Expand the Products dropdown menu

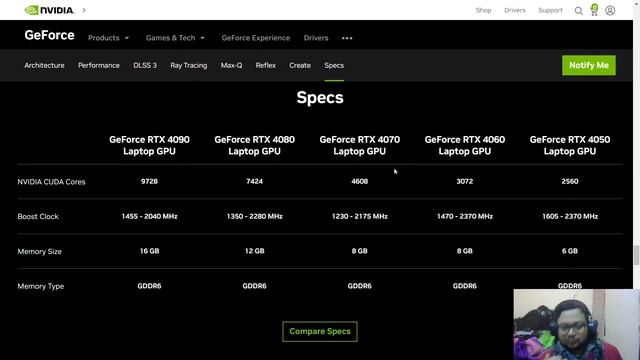point(108,38)
